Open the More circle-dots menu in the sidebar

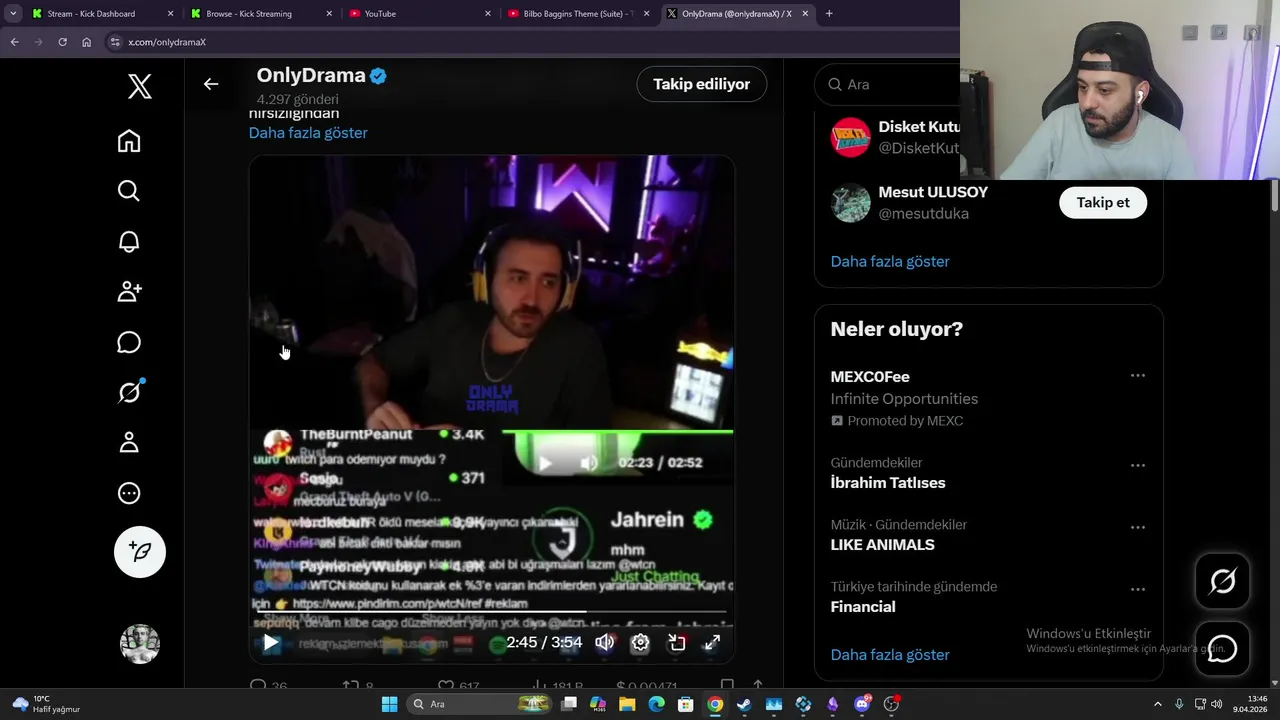pyautogui.click(x=129, y=493)
